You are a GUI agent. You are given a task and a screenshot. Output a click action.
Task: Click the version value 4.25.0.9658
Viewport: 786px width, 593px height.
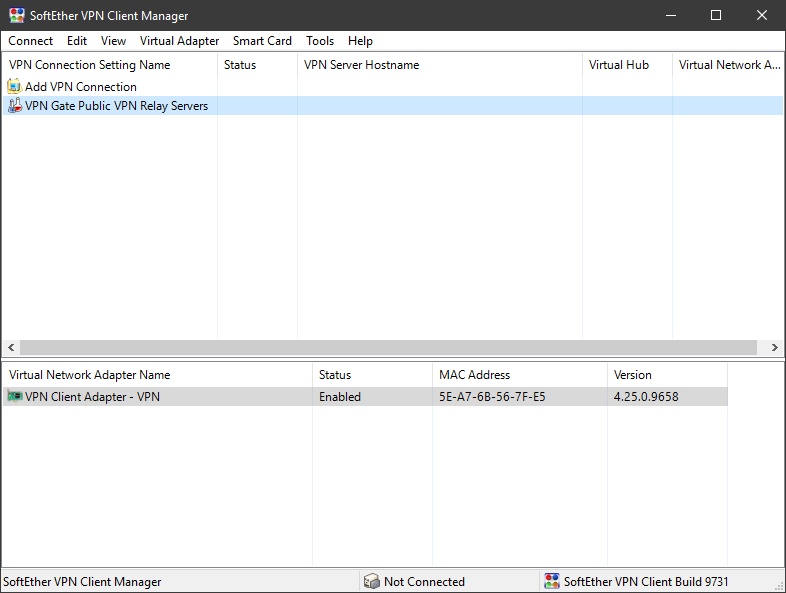pyautogui.click(x=646, y=397)
